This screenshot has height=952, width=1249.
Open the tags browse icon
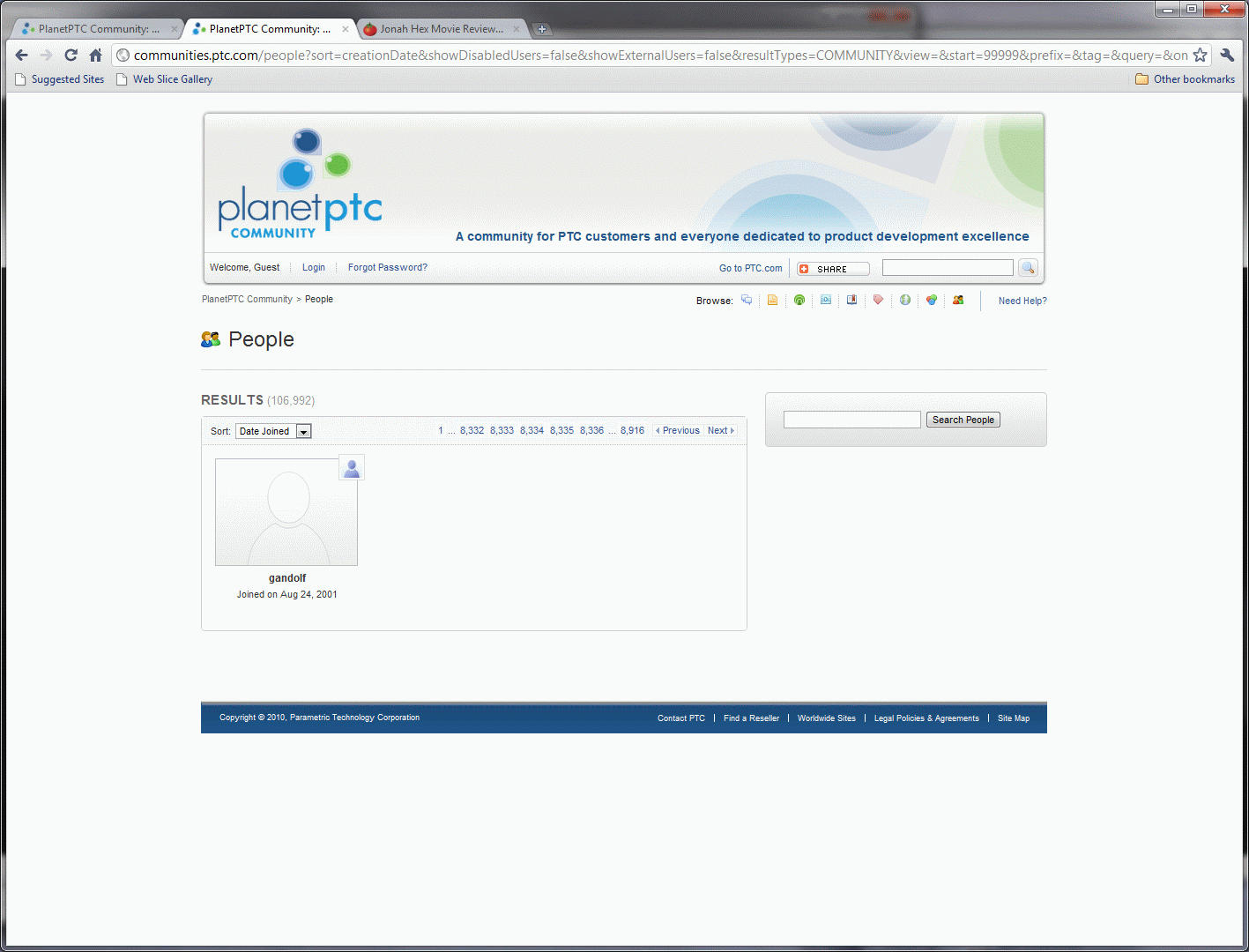coord(878,300)
